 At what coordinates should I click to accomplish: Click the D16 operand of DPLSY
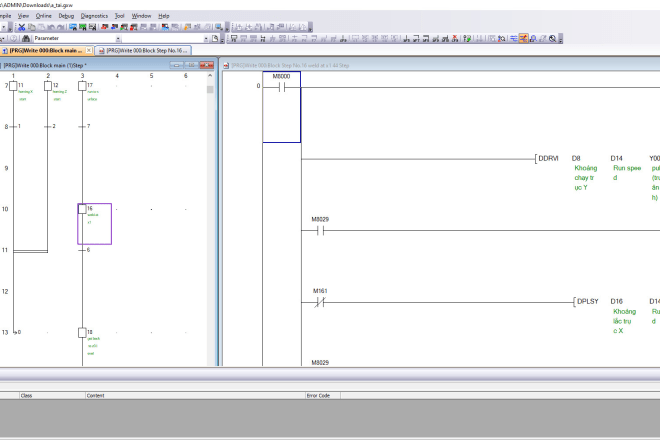tap(617, 301)
